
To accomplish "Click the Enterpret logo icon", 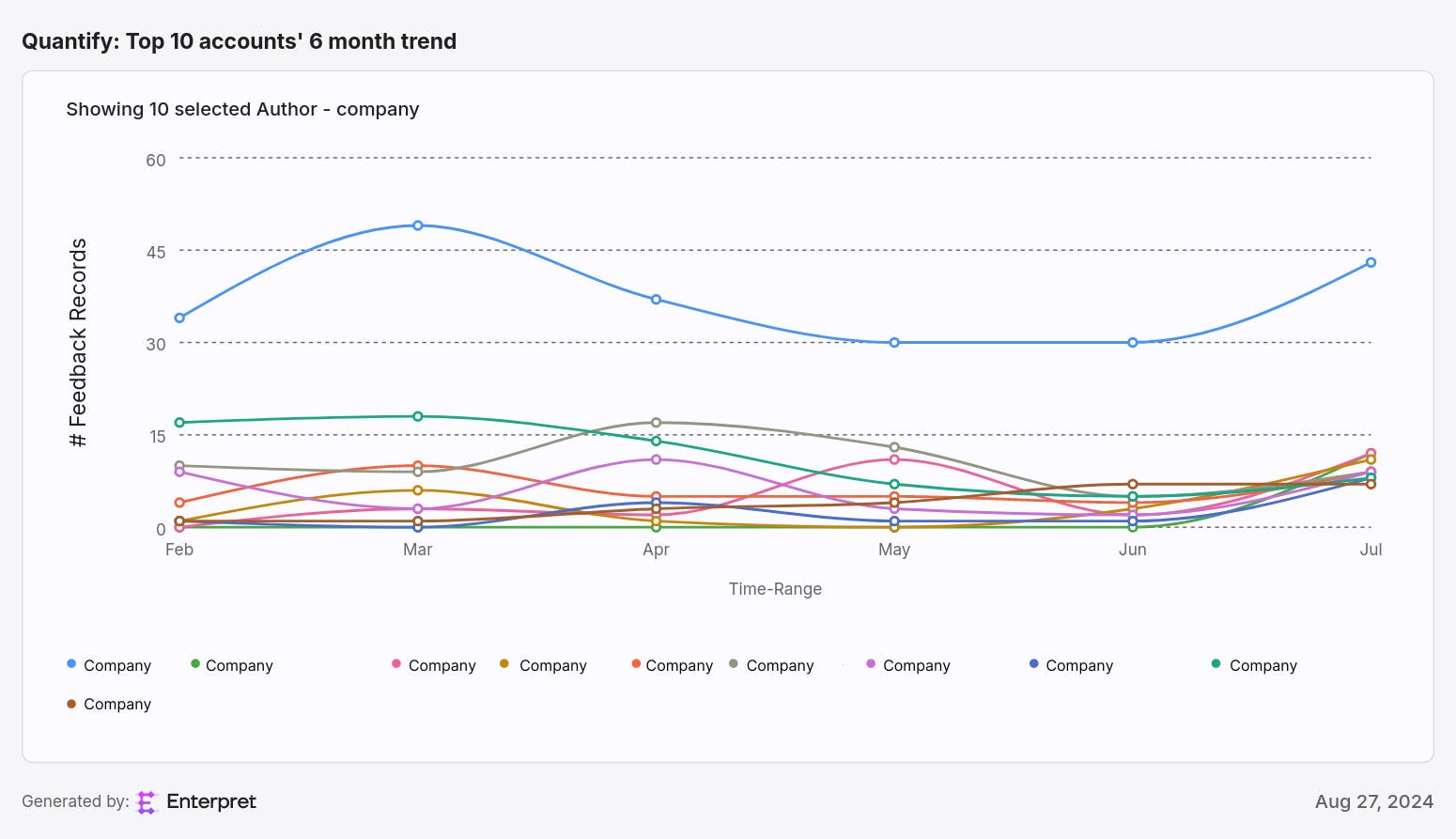I will (147, 802).
